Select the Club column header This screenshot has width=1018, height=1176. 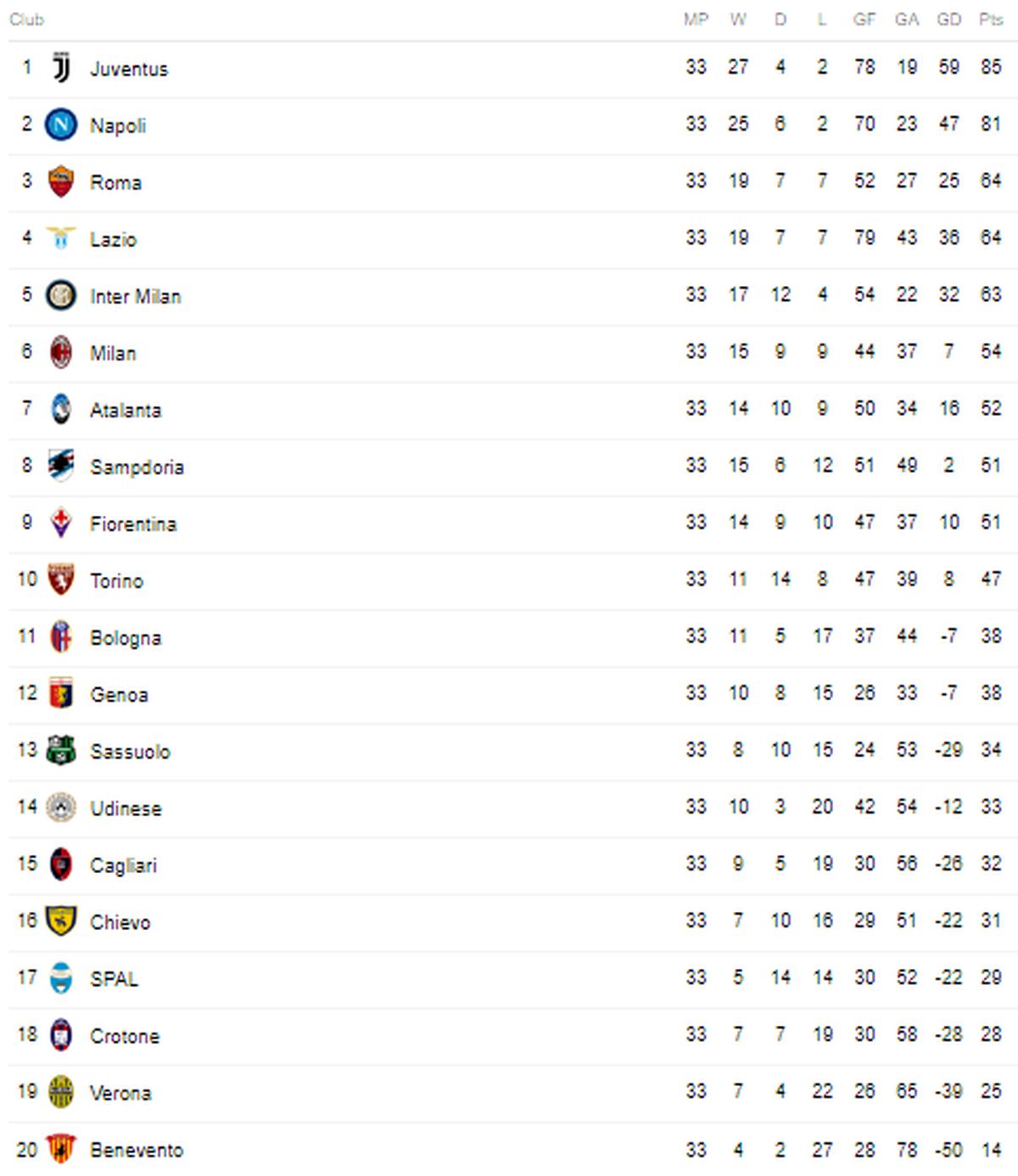coord(26,19)
